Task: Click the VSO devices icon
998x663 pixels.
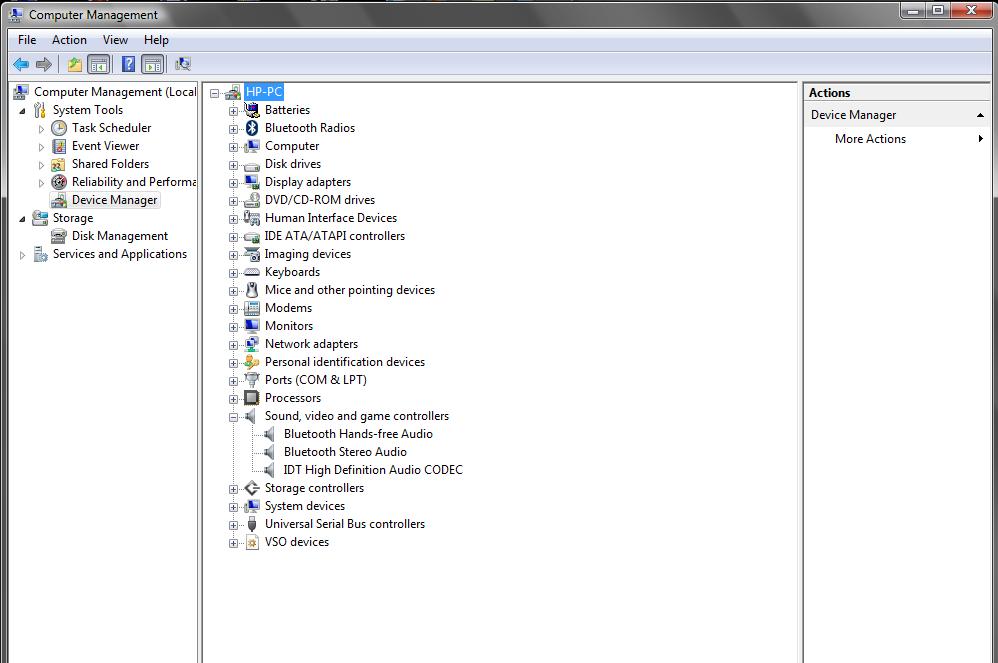Action: click(252, 542)
